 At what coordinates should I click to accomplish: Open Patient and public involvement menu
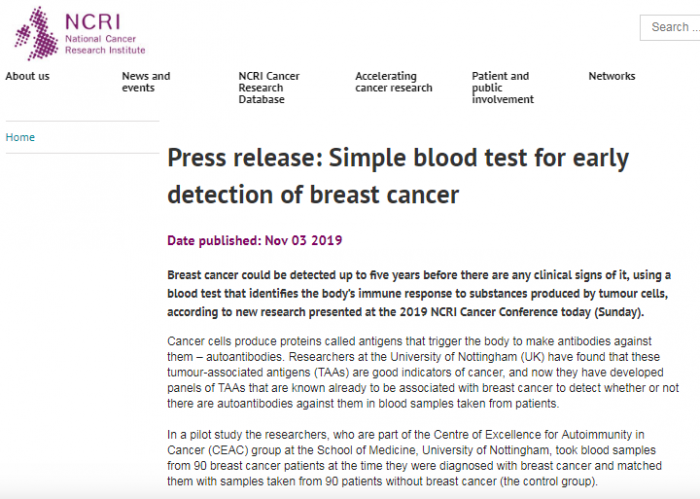(502, 88)
